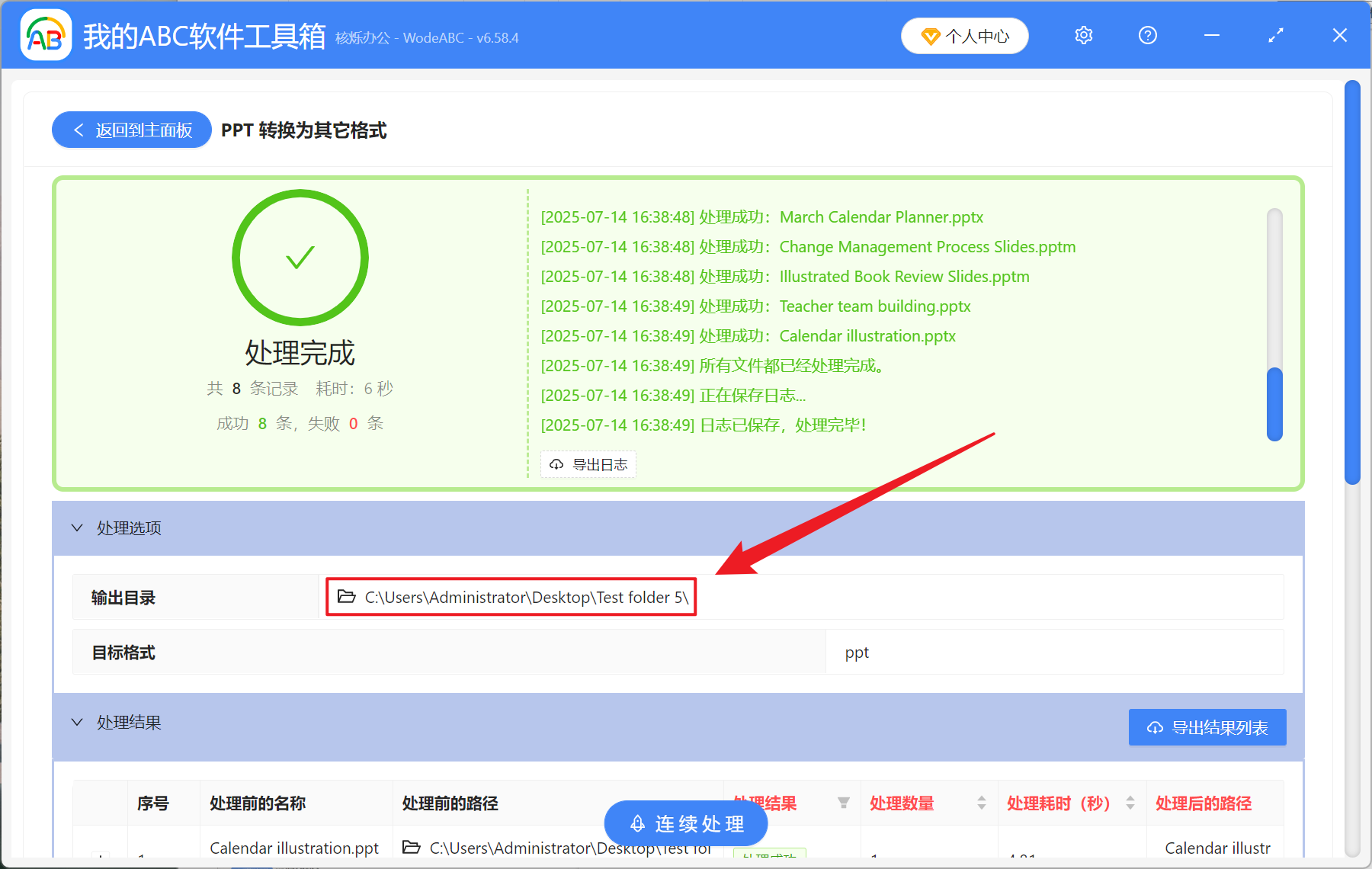The width and height of the screenshot is (1372, 869).
Task: Open settings with the gear icon
Action: click(x=1083, y=35)
